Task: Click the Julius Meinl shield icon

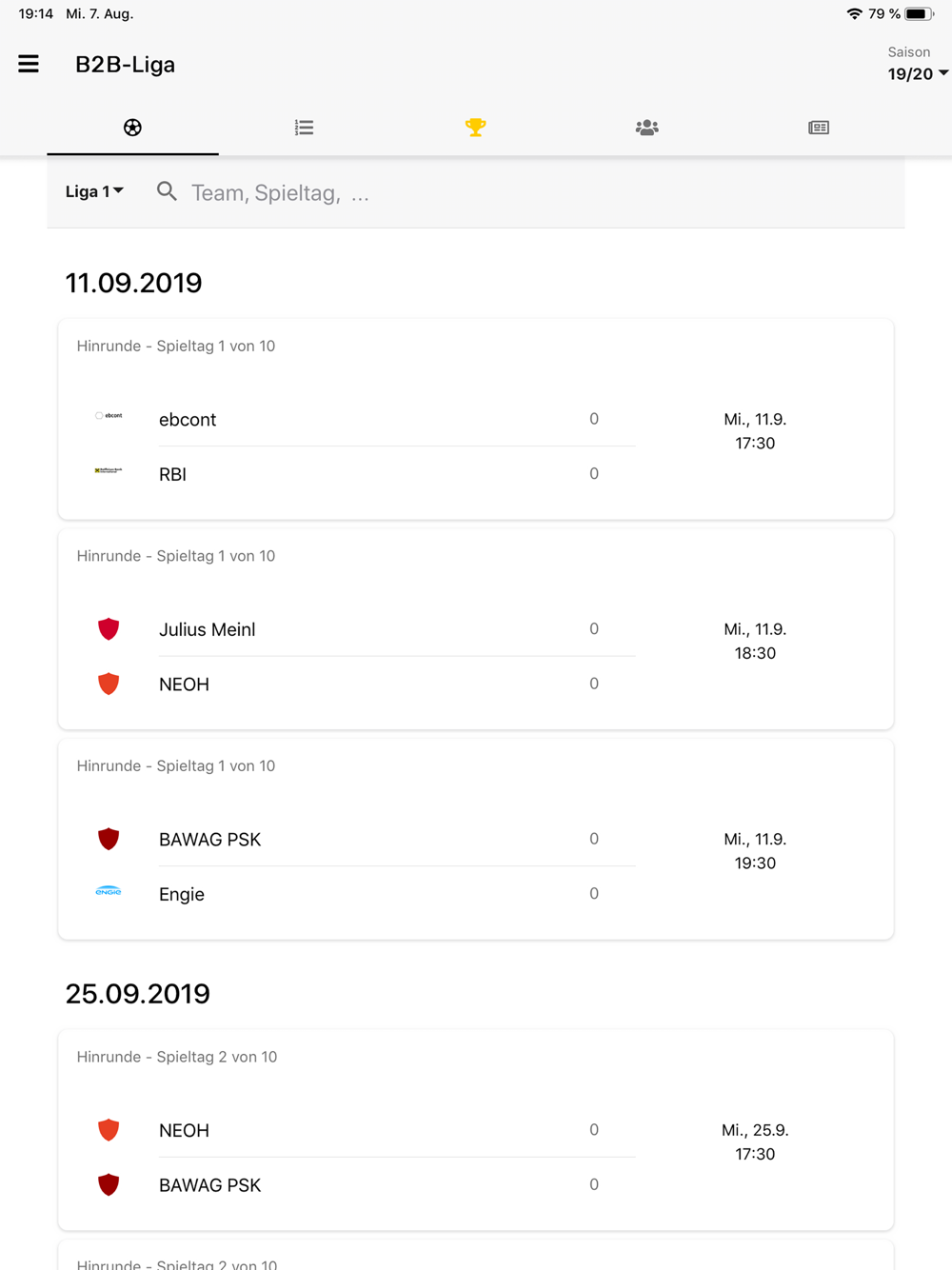Action: (x=109, y=629)
